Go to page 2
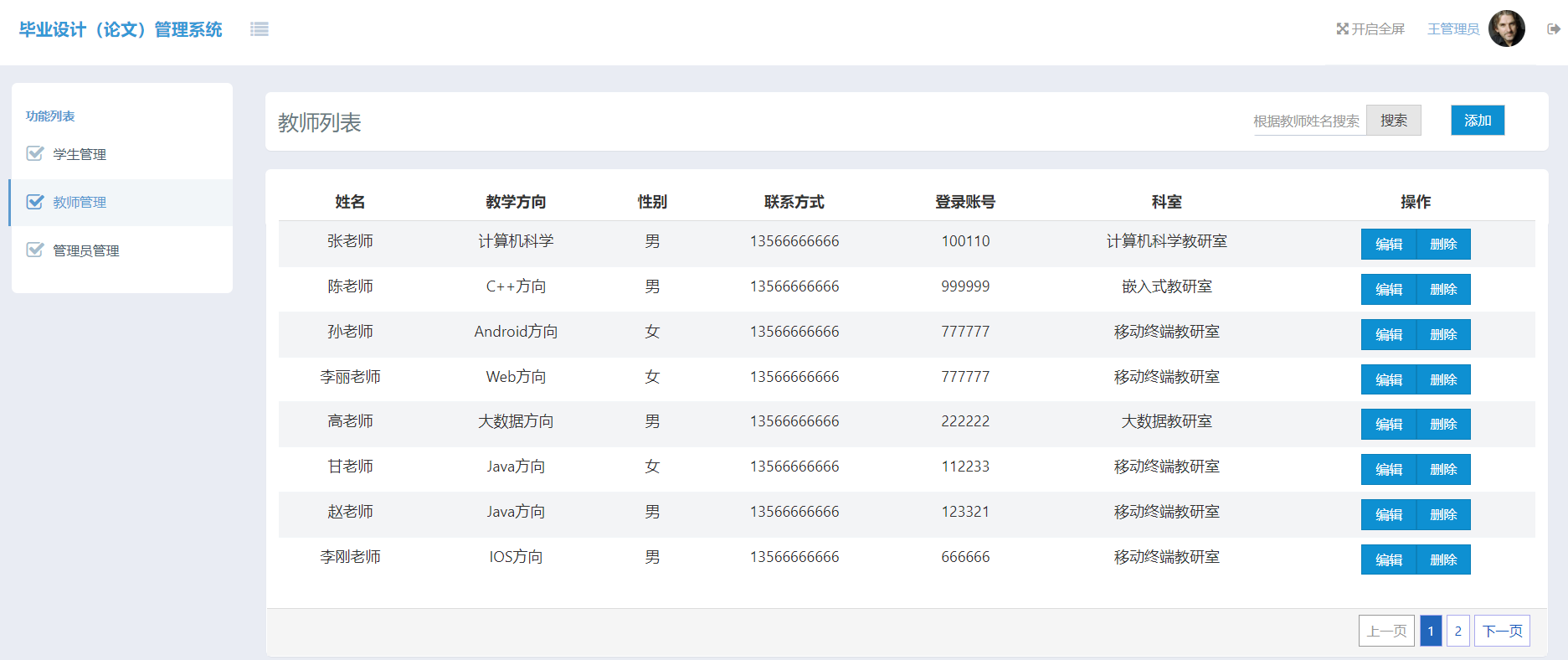 tap(1457, 631)
